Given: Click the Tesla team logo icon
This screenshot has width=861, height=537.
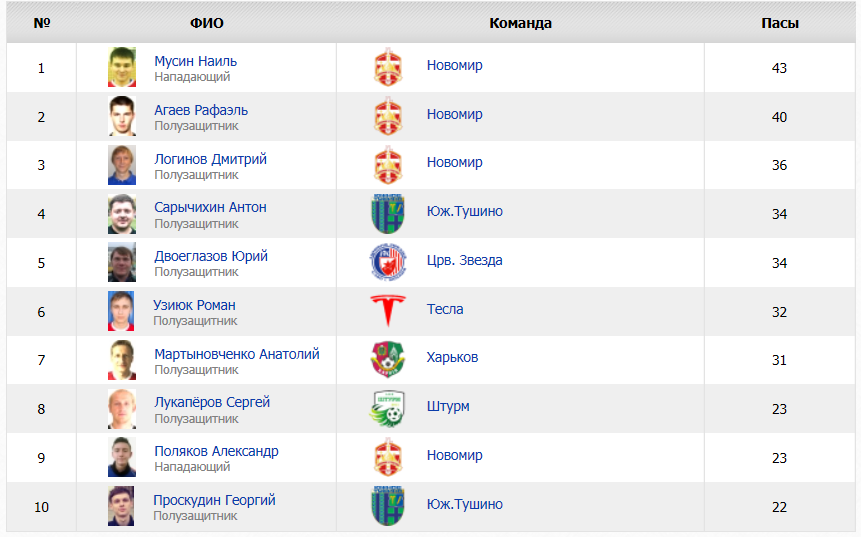Looking at the screenshot, I should click(x=388, y=310).
